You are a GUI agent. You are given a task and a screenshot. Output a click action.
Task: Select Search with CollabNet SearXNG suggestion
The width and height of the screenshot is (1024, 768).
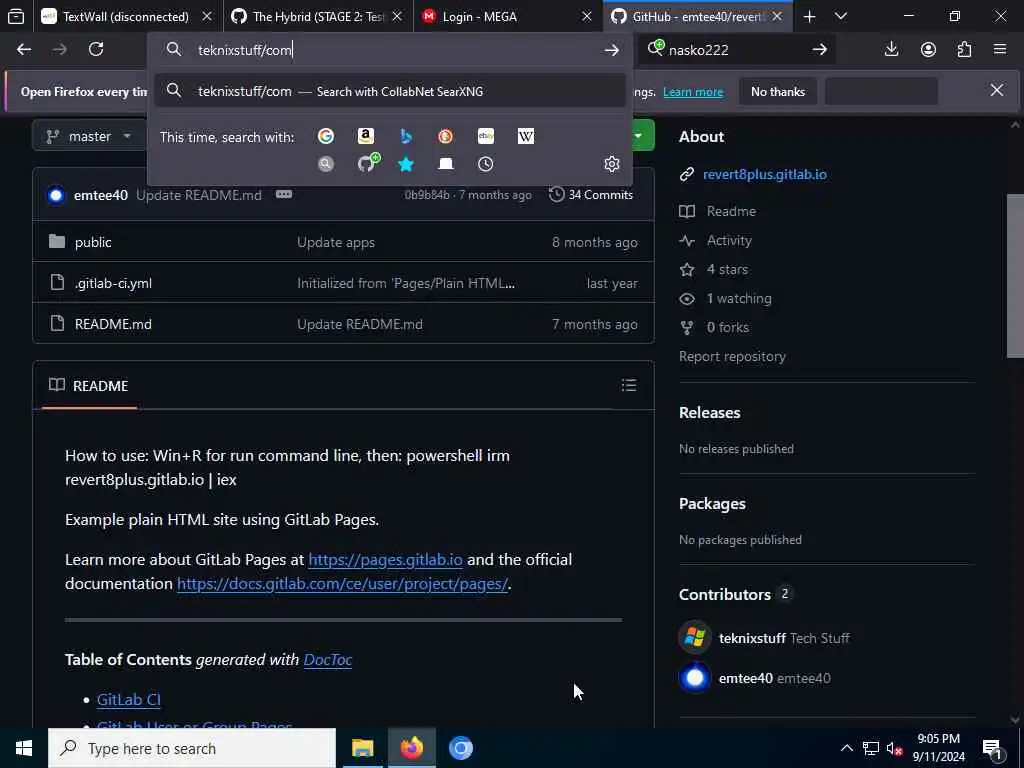click(390, 91)
